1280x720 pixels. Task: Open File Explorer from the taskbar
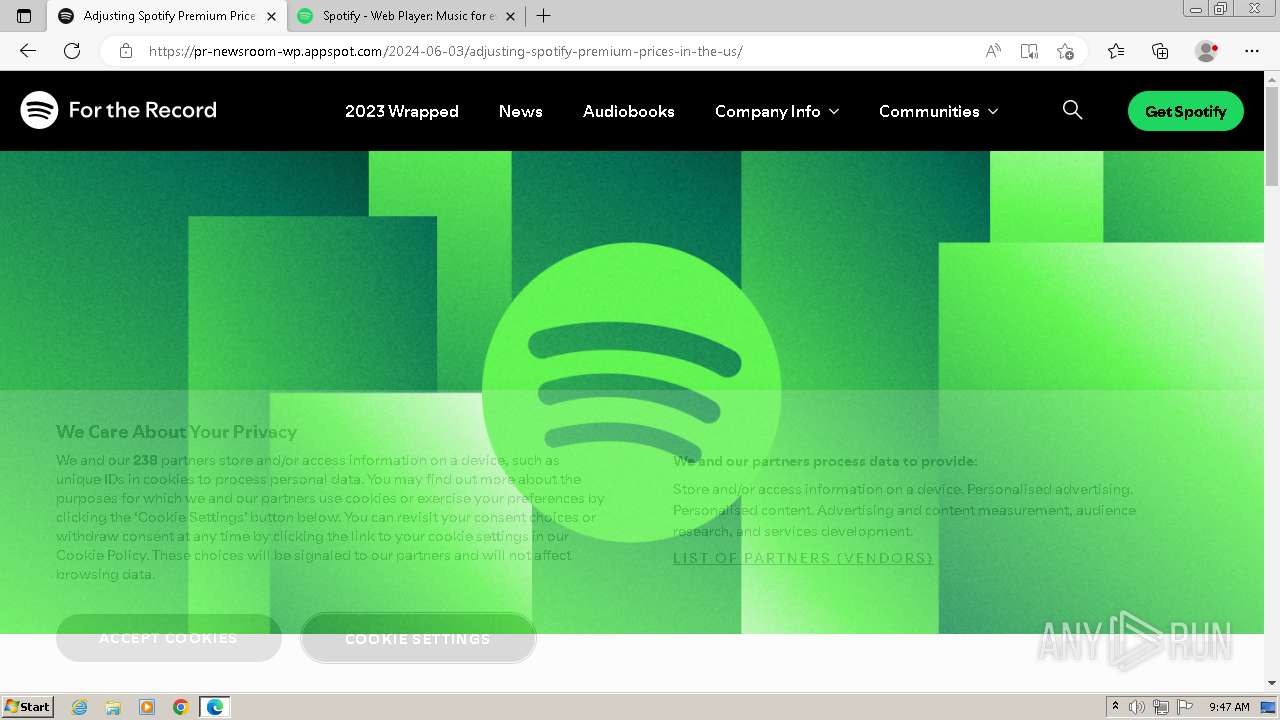(113, 707)
